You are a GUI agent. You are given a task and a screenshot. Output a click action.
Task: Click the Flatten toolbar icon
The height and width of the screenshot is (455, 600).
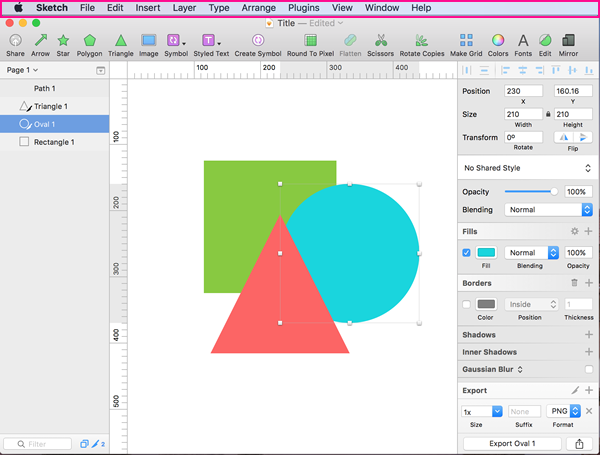[x=350, y=41]
